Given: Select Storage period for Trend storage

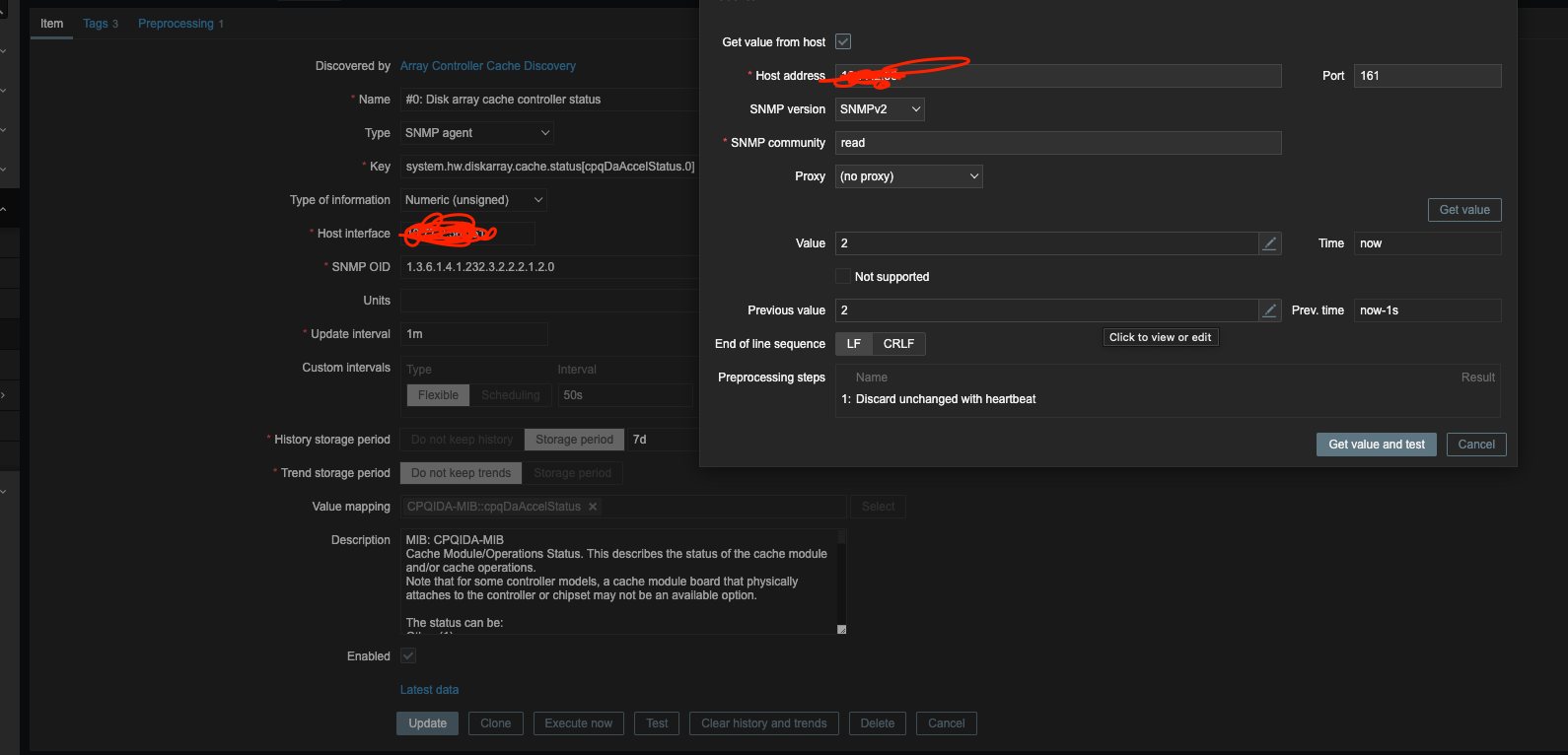Looking at the screenshot, I should [572, 473].
